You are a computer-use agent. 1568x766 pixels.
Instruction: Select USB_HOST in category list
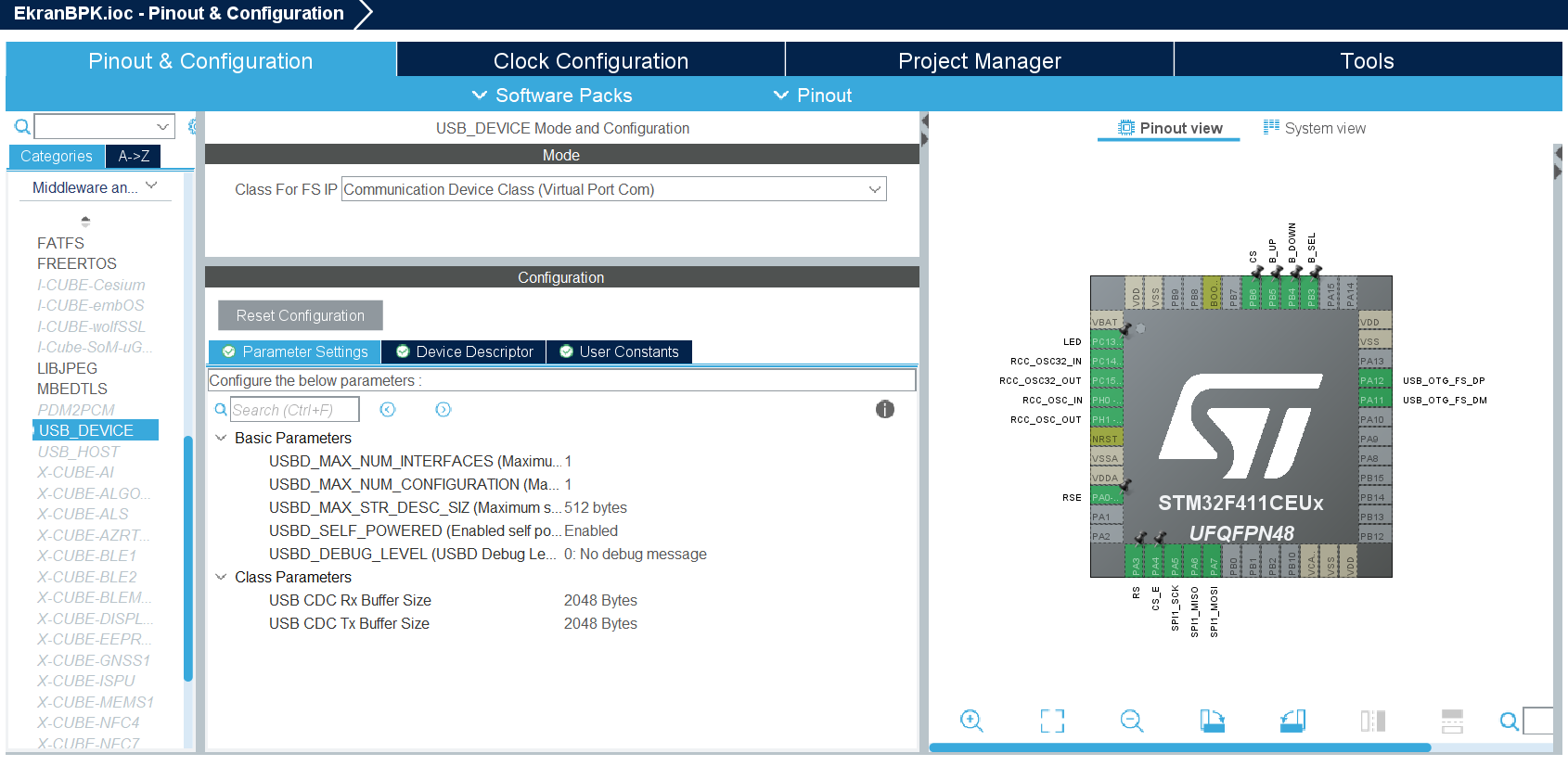click(x=79, y=452)
